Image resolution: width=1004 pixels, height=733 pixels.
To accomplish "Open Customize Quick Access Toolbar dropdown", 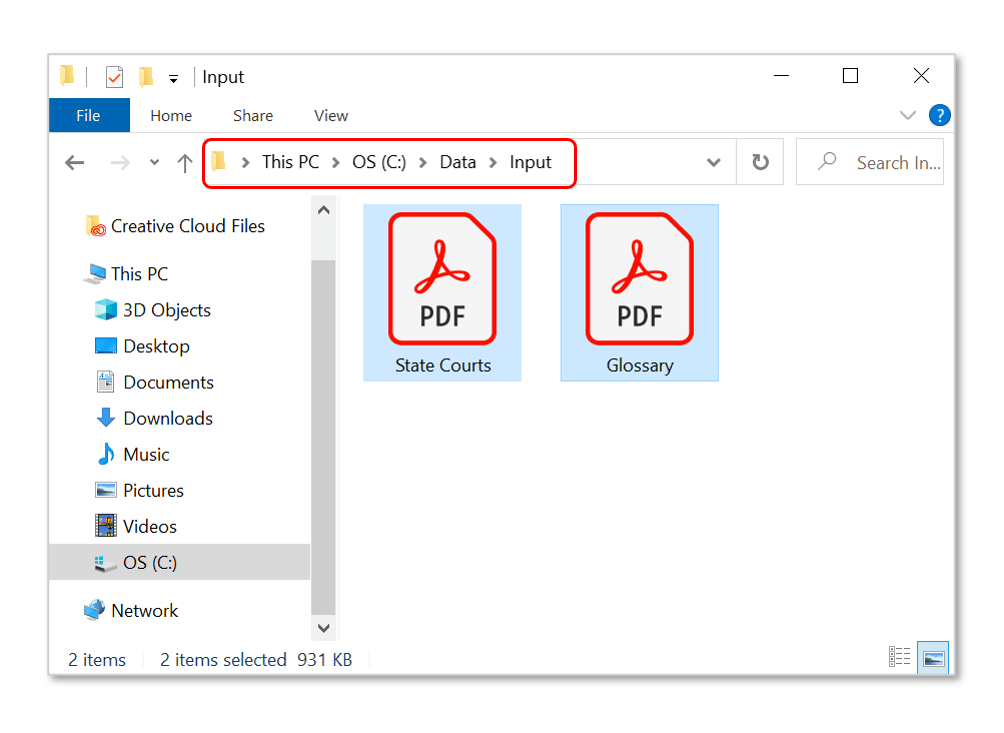I will pos(173,78).
